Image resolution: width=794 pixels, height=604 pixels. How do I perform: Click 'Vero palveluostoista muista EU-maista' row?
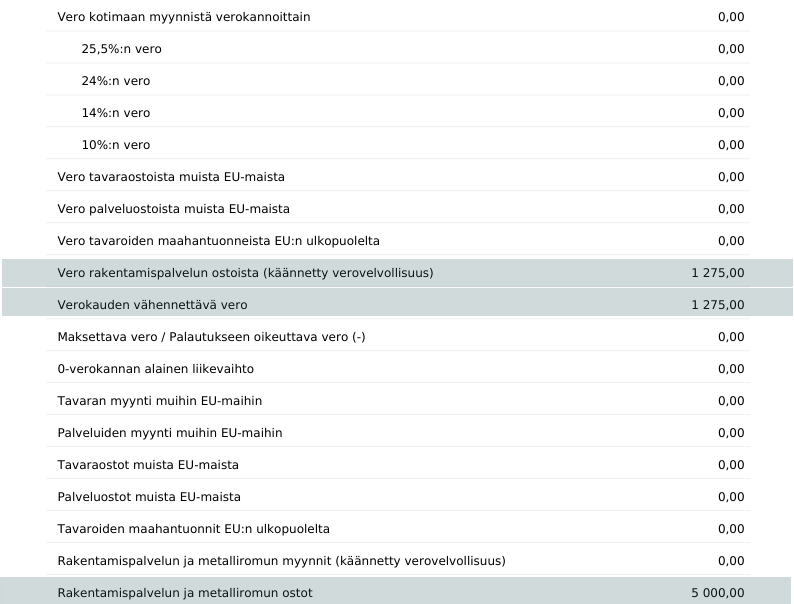tap(174, 209)
